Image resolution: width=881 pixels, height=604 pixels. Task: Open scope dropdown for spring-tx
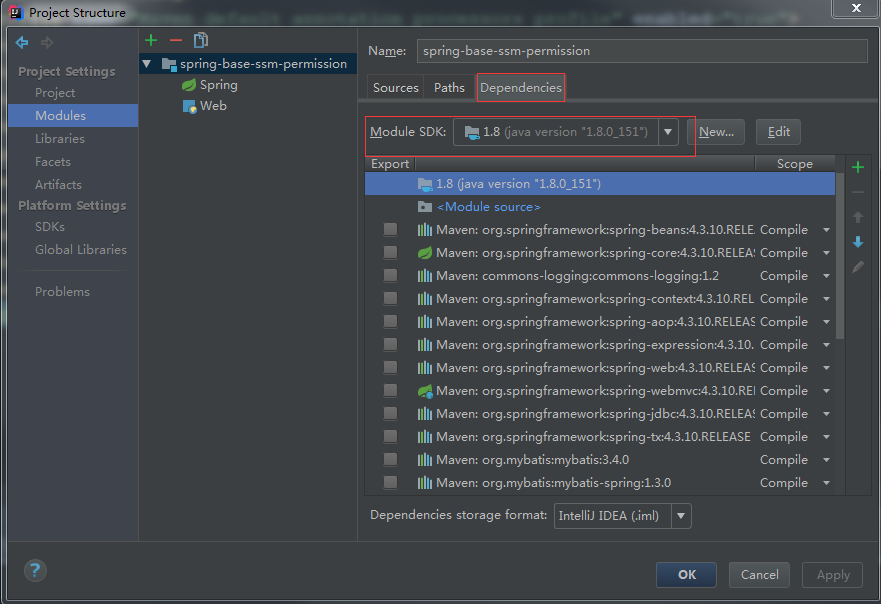pyautogui.click(x=826, y=437)
